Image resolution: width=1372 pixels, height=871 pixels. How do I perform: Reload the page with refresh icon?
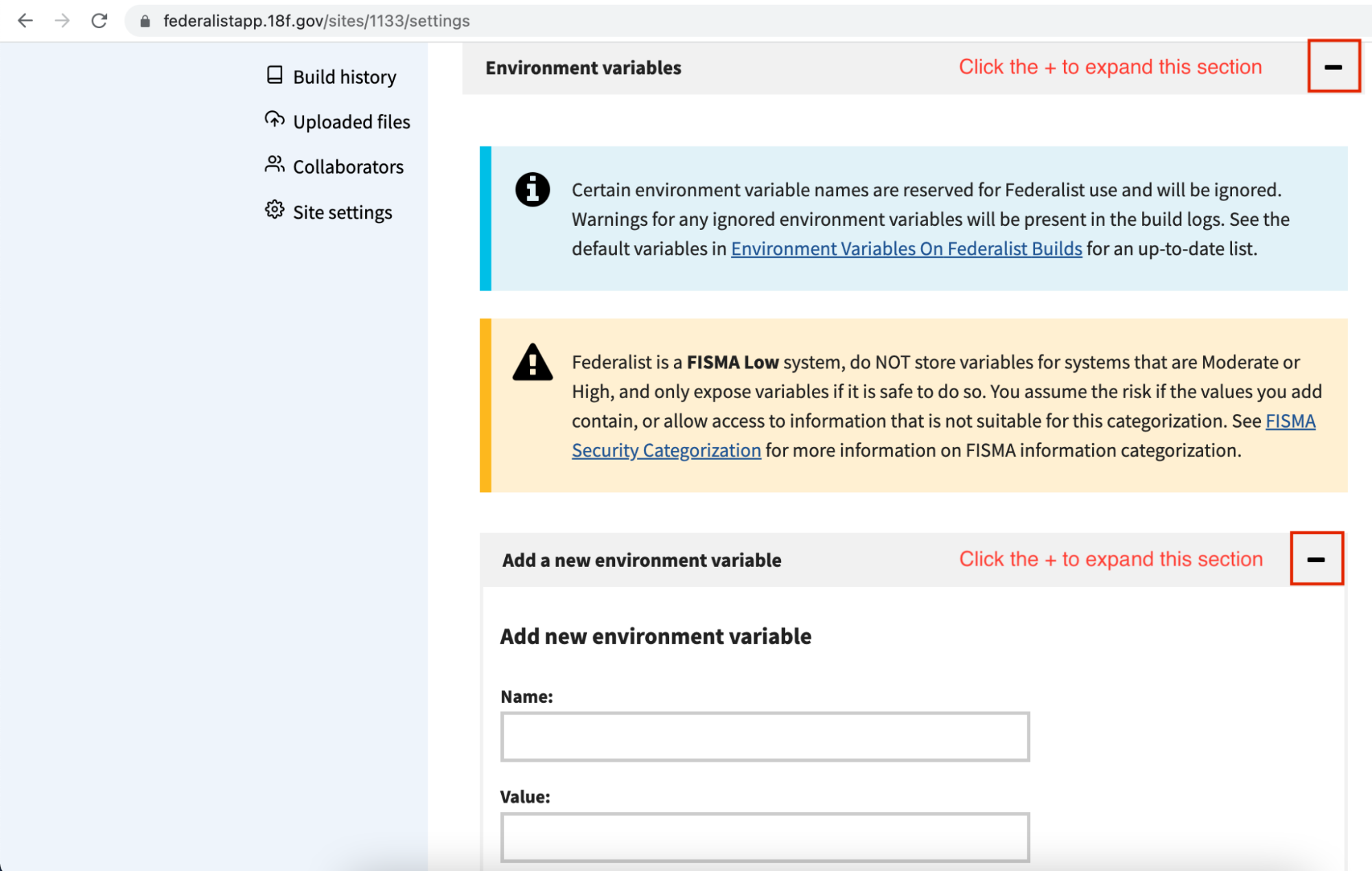coord(100,21)
